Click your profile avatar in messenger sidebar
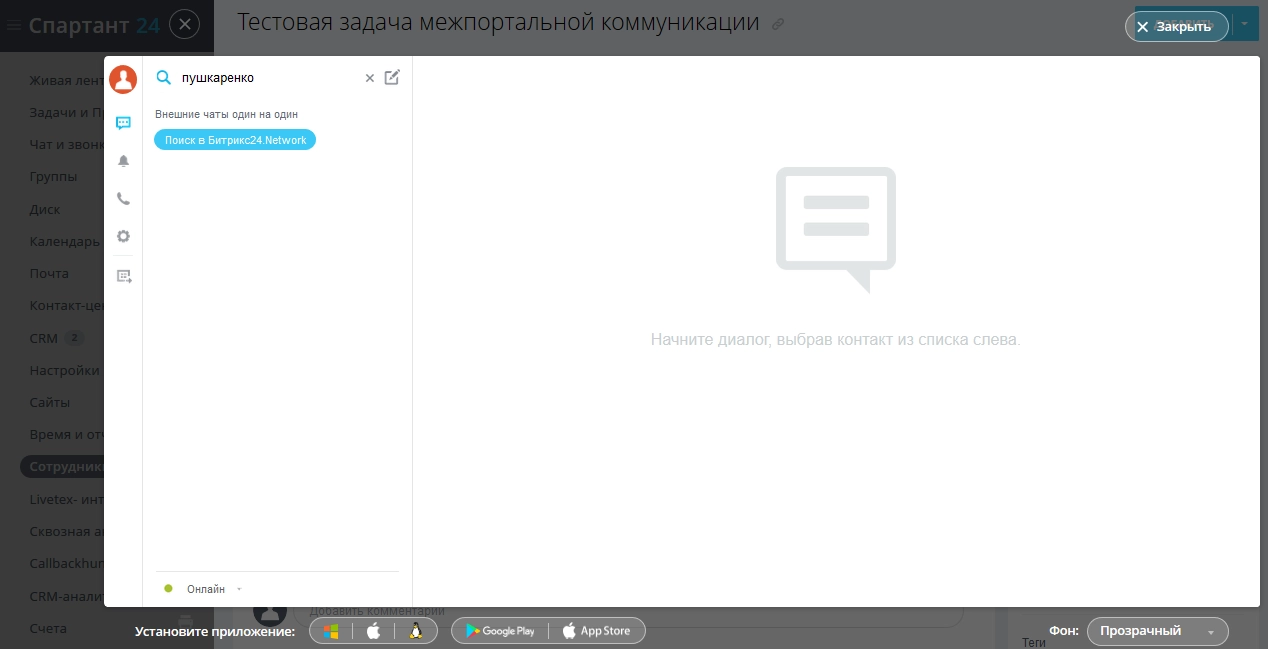Image resolution: width=1268 pixels, height=649 pixels. pyautogui.click(x=123, y=79)
